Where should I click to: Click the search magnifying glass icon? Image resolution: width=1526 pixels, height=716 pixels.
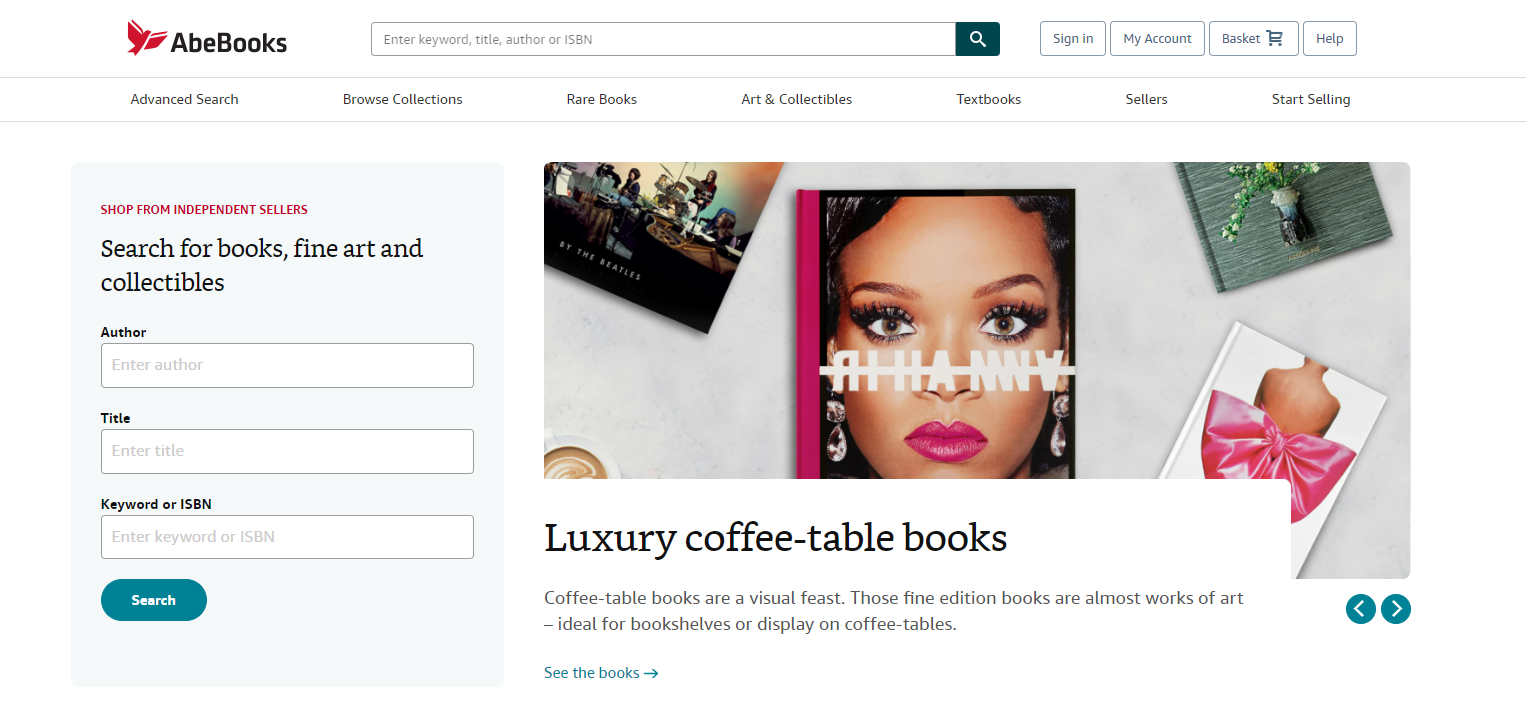(x=977, y=38)
